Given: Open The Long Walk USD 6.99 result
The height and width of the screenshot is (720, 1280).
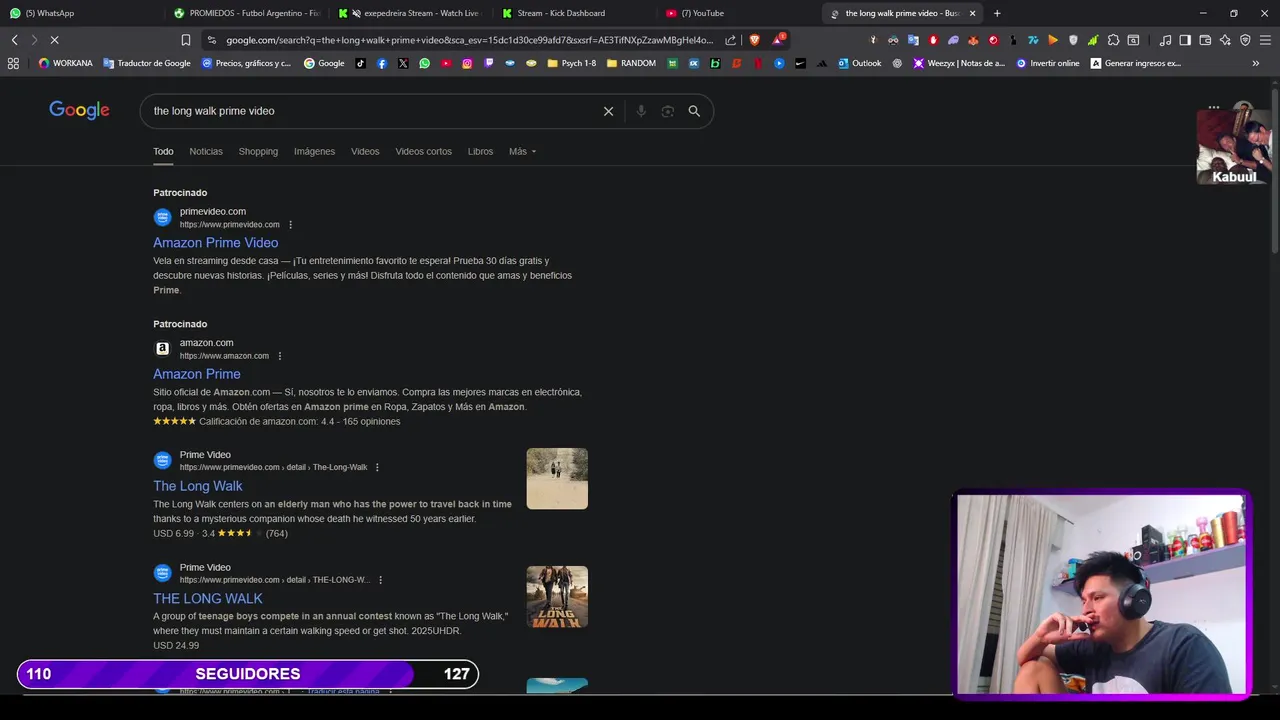Looking at the screenshot, I should pyautogui.click(x=198, y=486).
